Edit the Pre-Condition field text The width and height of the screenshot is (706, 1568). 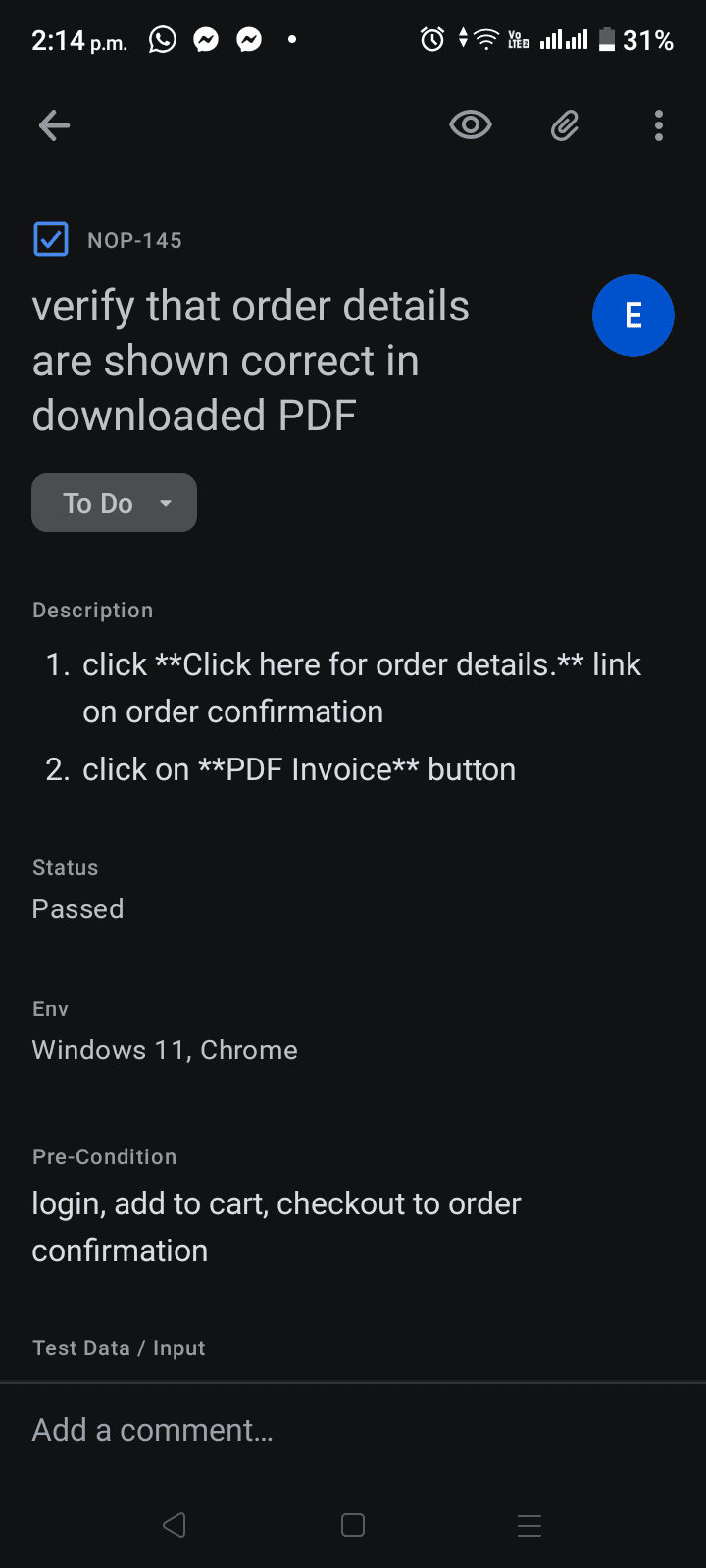[x=277, y=1227]
